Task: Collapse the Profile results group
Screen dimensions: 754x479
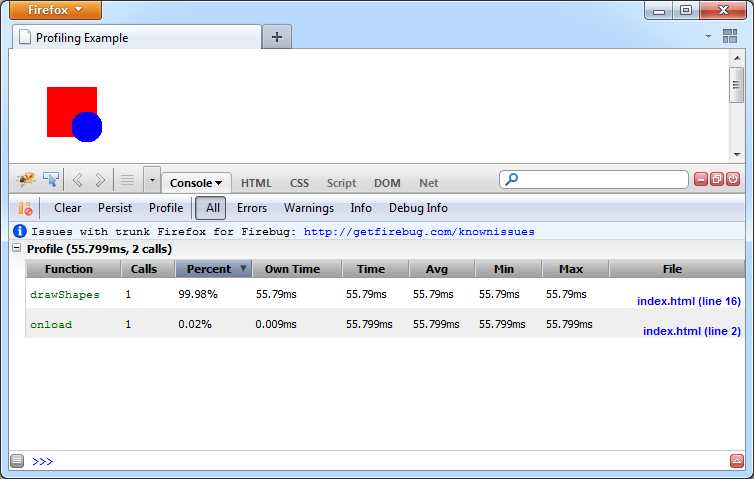Action: coord(17,248)
